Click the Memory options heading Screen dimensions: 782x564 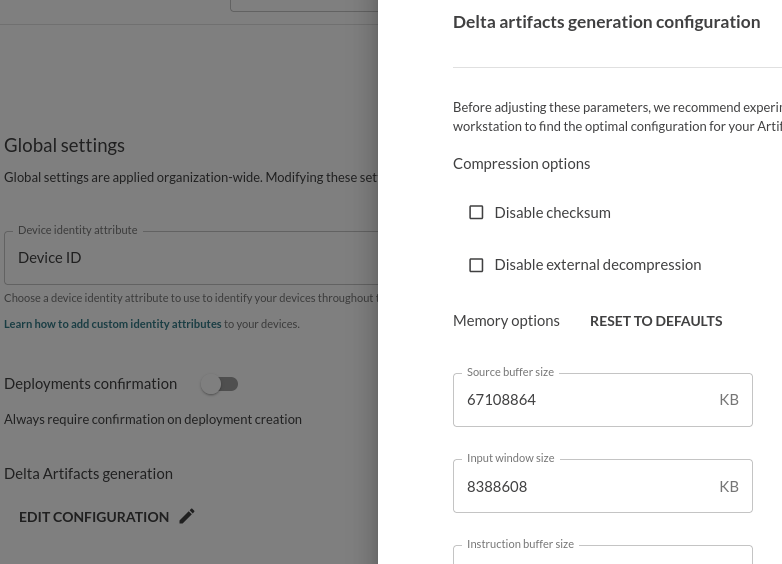click(506, 321)
